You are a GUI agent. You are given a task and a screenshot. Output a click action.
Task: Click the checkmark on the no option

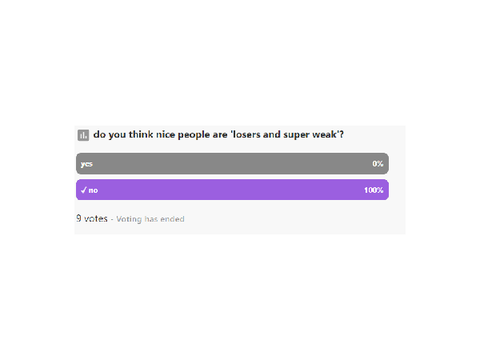[x=84, y=190]
